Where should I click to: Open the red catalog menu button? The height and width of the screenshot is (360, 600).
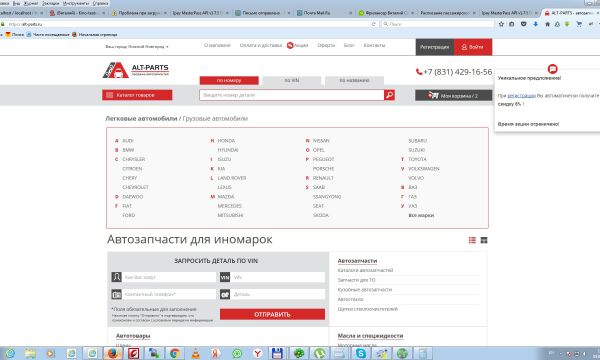[x=137, y=95]
